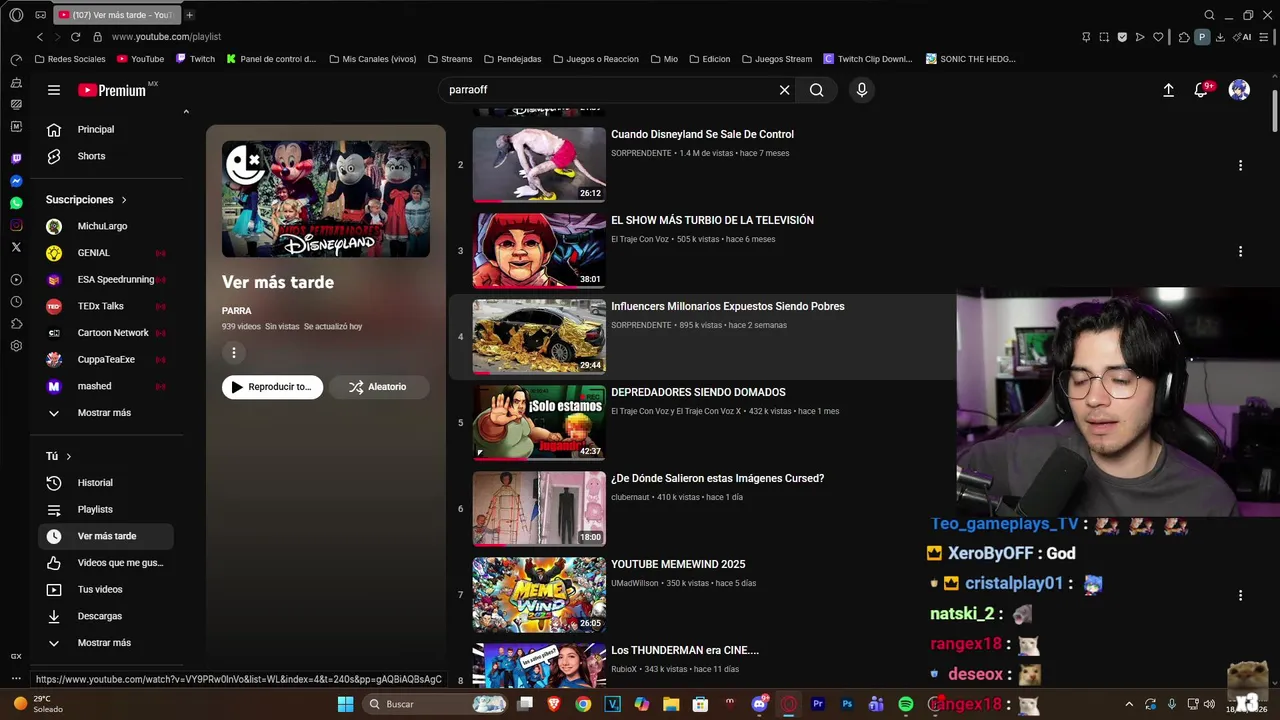Open DEPREDADORES SIENDO DOMADOS video
This screenshot has width=1280, height=720.
(698, 392)
